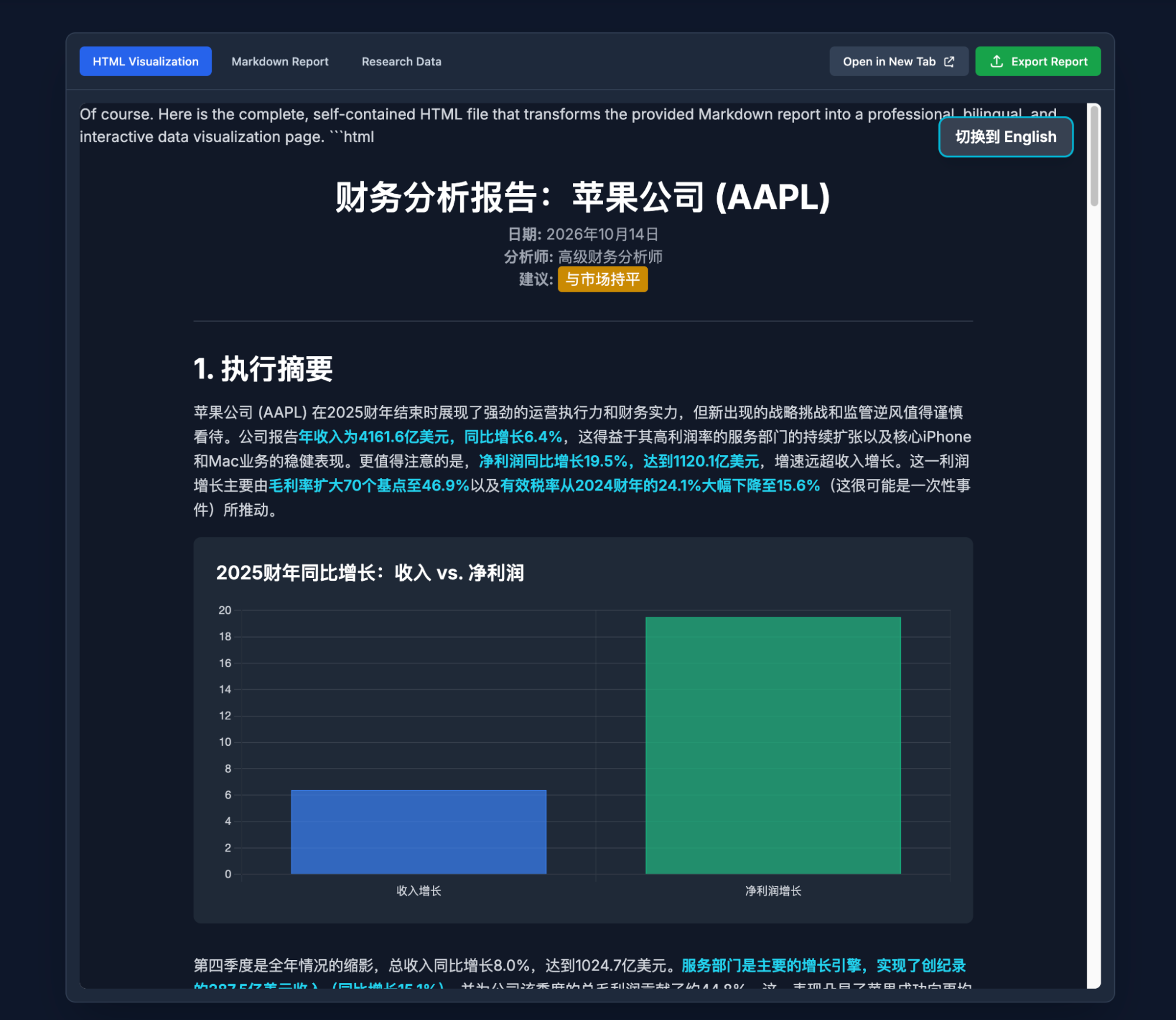Open the Research Data tab

pos(401,61)
